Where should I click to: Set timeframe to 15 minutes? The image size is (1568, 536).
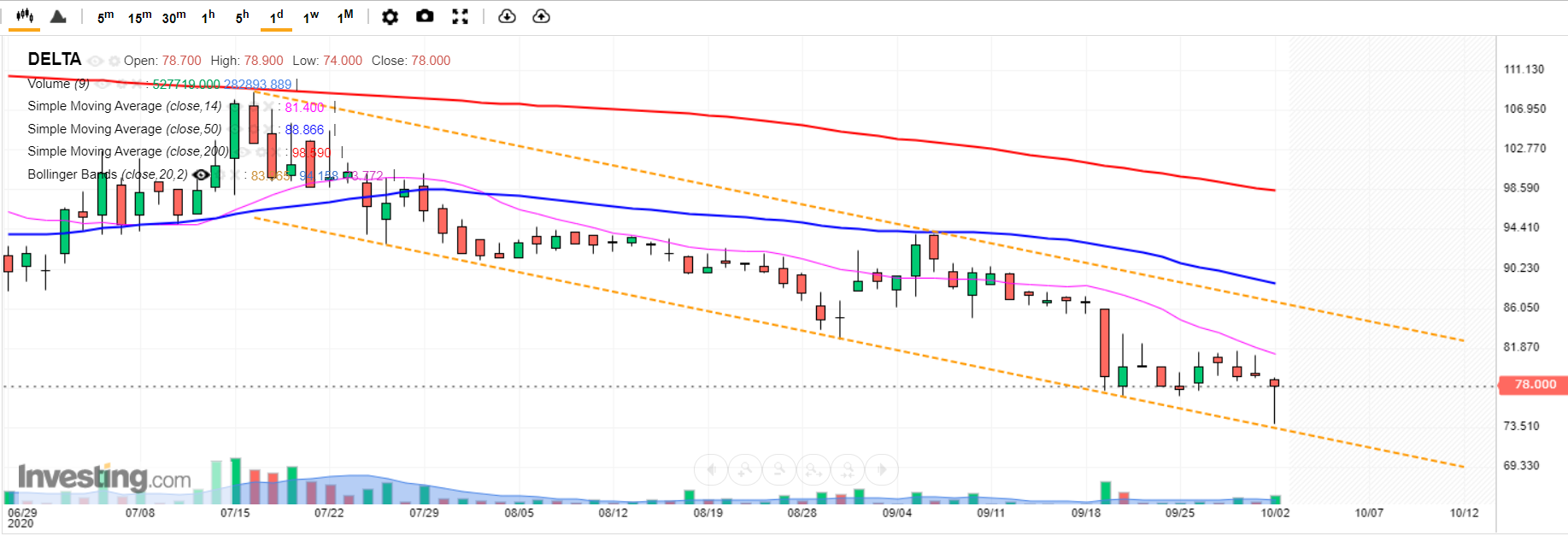click(140, 17)
